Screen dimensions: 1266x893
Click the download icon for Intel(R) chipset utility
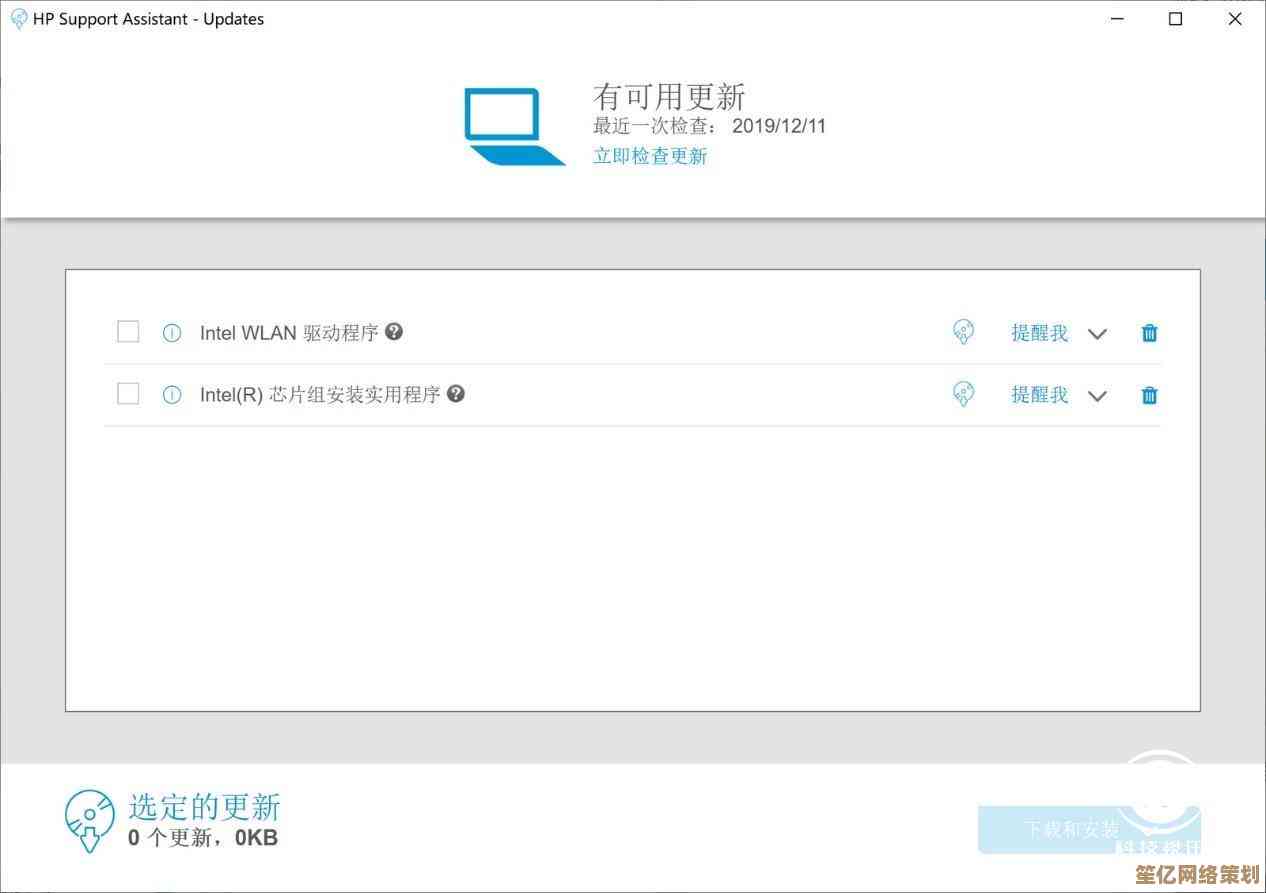(963, 394)
